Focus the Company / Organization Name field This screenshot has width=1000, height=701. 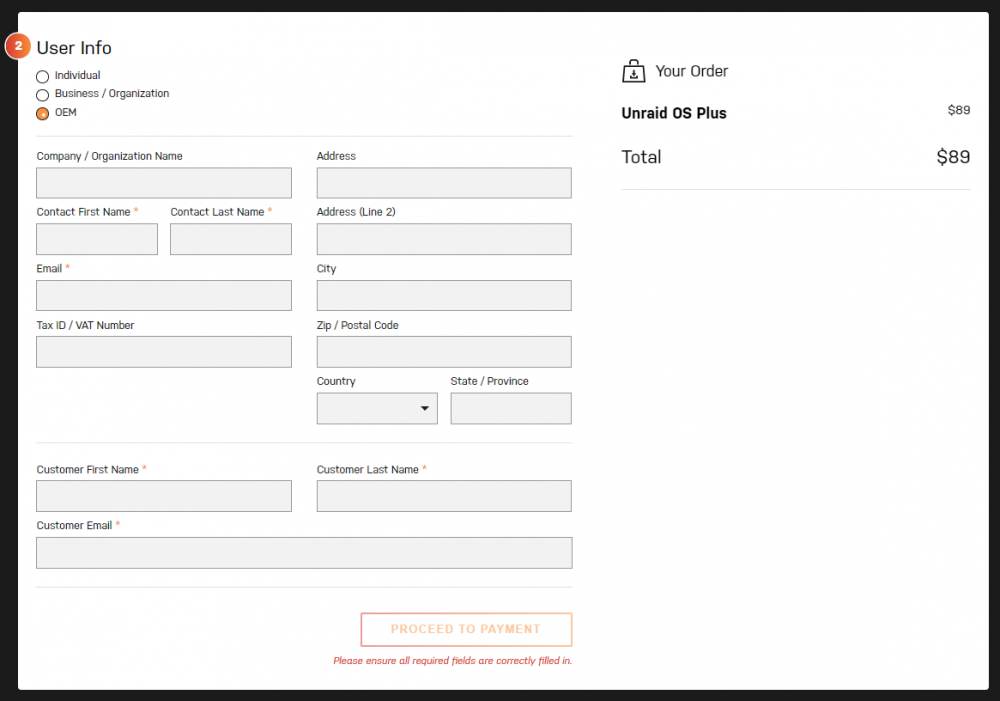coord(164,183)
